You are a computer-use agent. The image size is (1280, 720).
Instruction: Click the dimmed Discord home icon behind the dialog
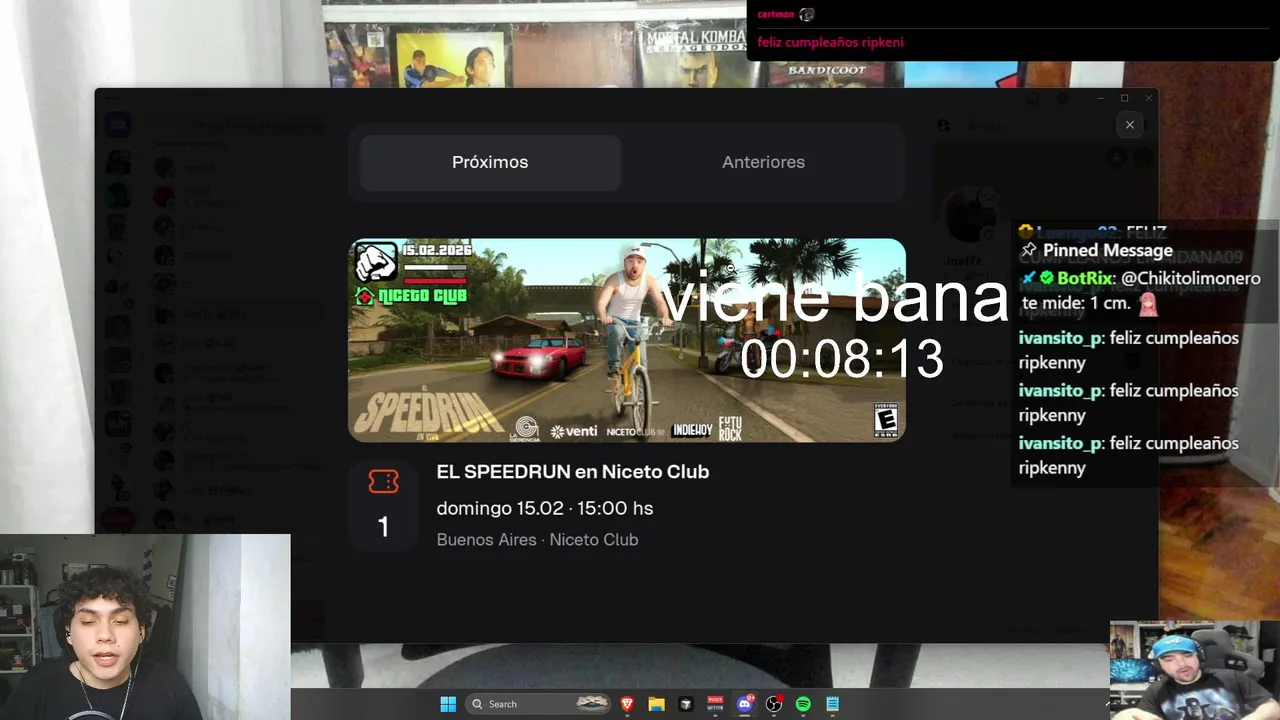point(119,125)
